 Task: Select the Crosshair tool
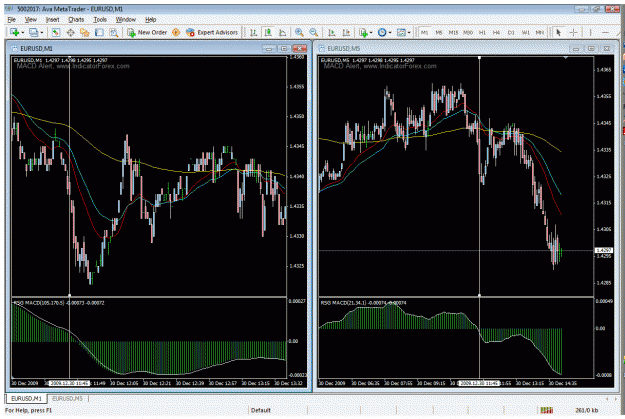(x=573, y=32)
